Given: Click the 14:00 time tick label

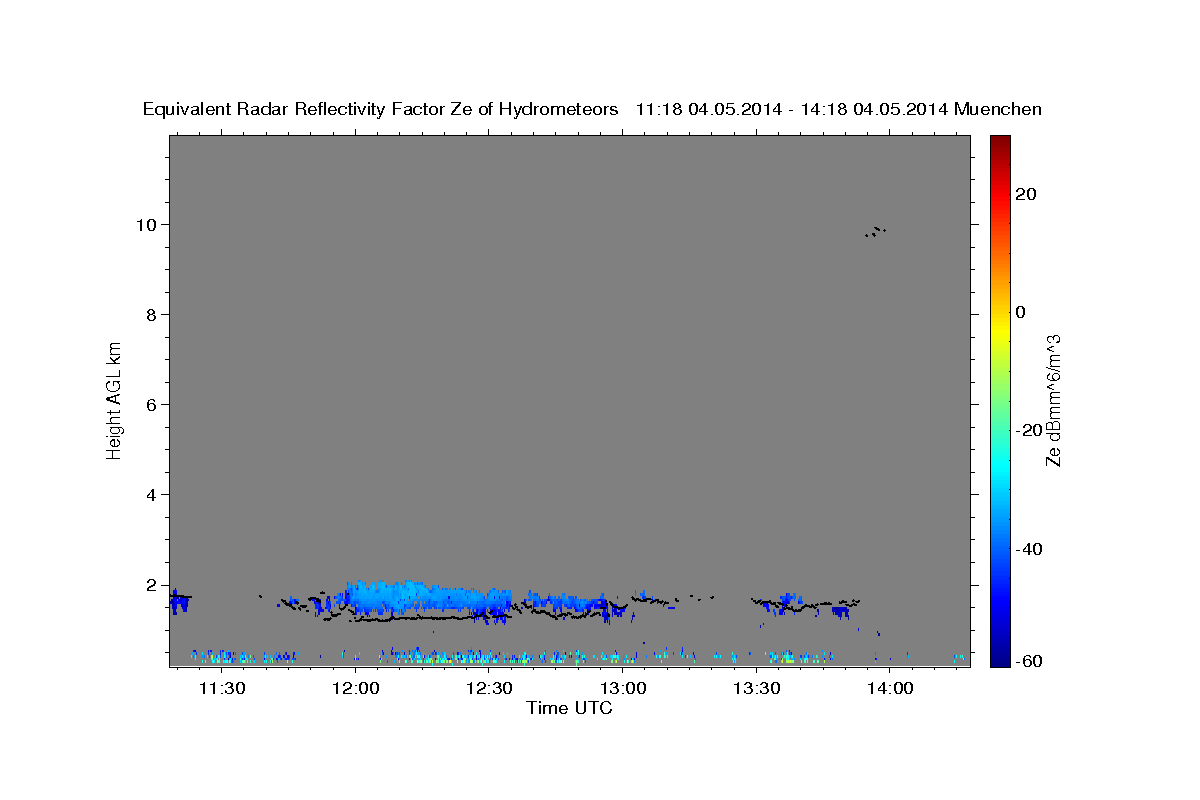Looking at the screenshot, I should click(x=889, y=688).
